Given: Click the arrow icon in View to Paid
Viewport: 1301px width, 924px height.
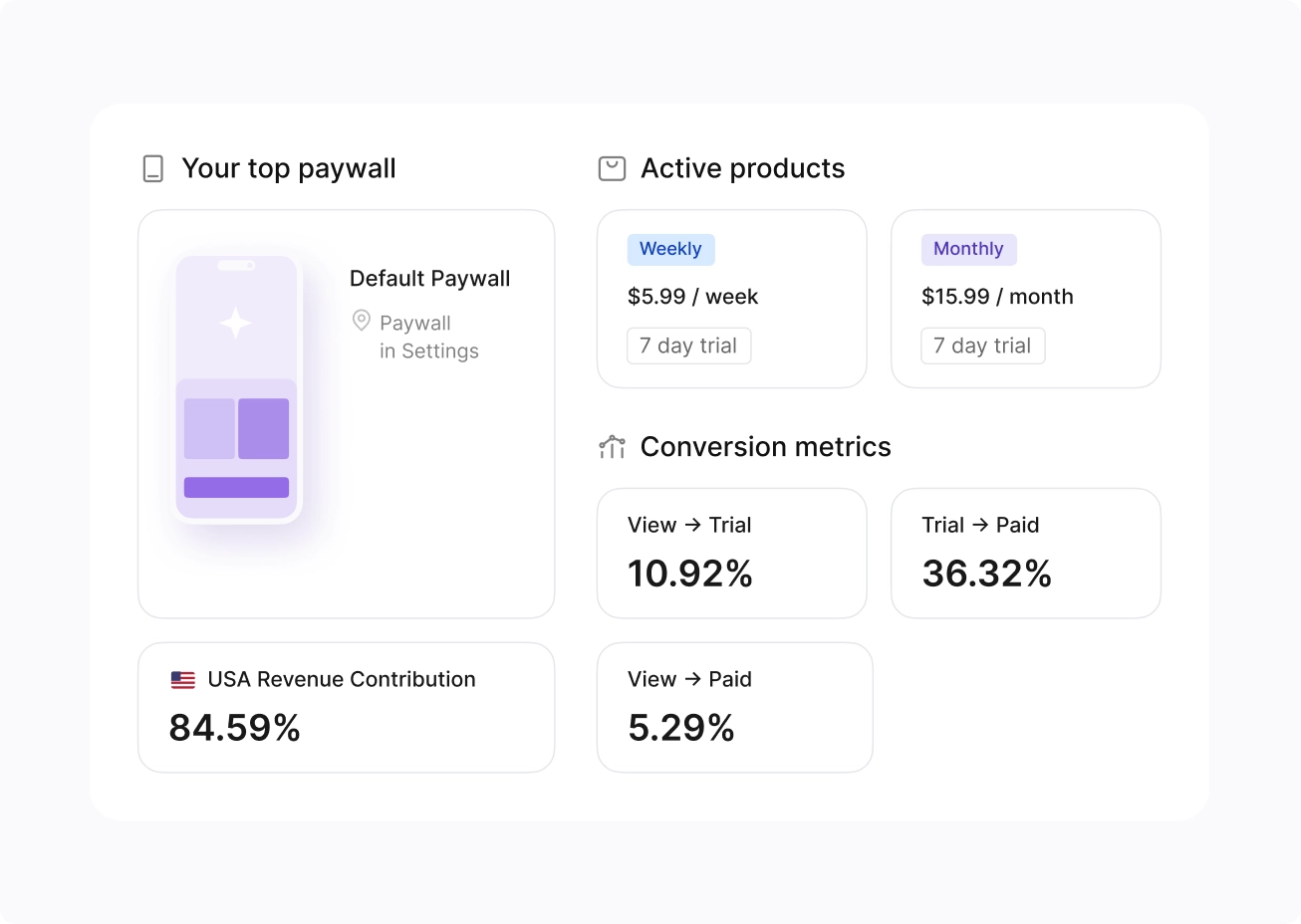Looking at the screenshot, I should 692,679.
